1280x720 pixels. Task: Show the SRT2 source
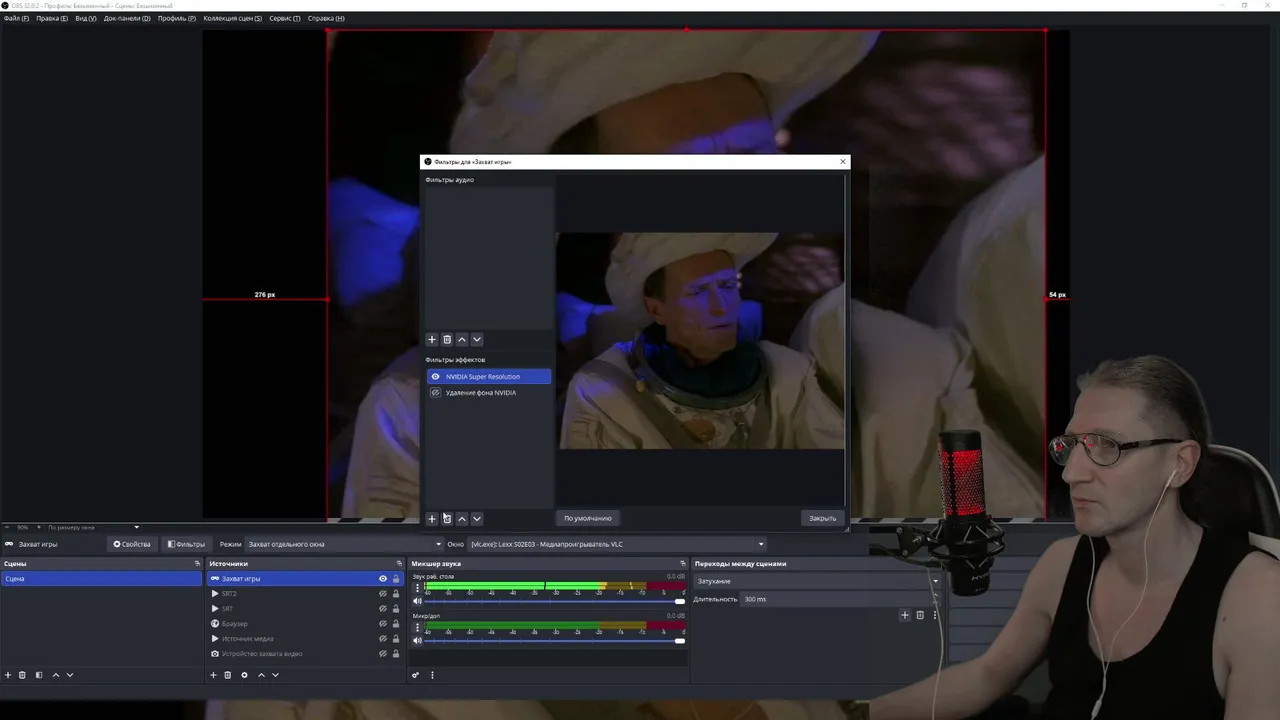pyautogui.click(x=382, y=594)
